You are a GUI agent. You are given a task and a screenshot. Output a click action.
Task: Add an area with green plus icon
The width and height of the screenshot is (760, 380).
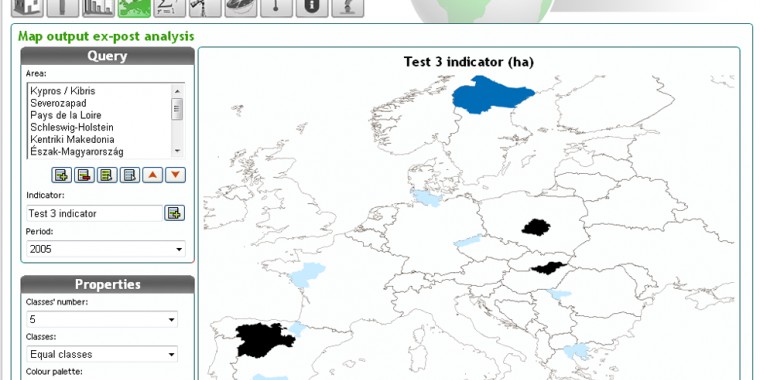61,175
